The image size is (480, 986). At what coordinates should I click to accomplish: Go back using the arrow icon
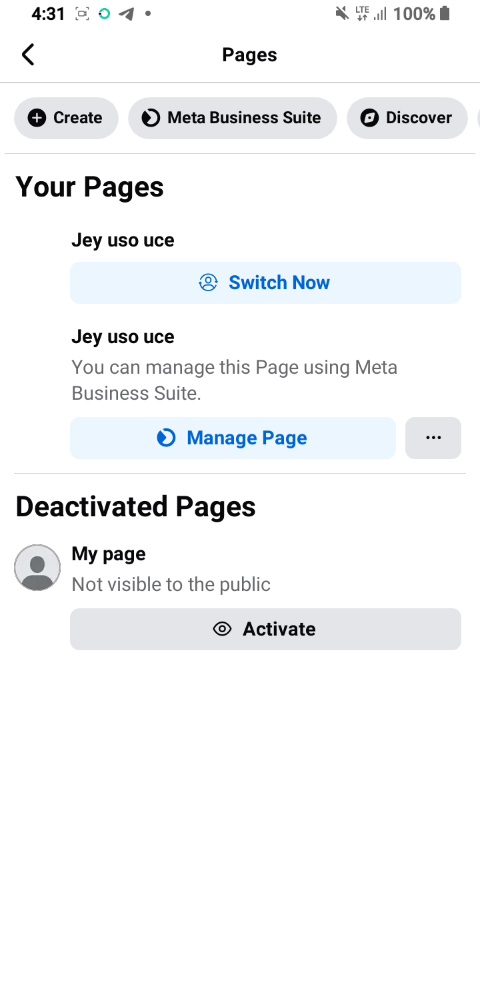point(28,55)
